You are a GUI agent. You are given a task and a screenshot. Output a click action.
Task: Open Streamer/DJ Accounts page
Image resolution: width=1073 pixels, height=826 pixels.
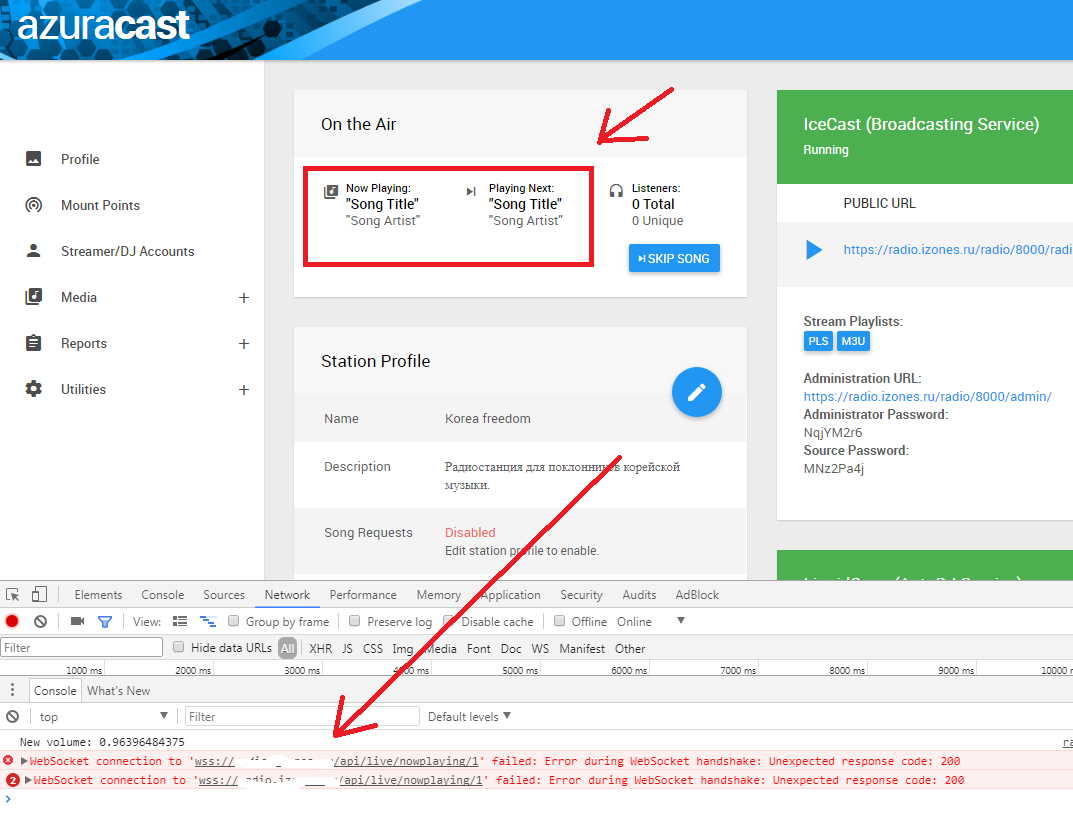pyautogui.click(x=127, y=251)
